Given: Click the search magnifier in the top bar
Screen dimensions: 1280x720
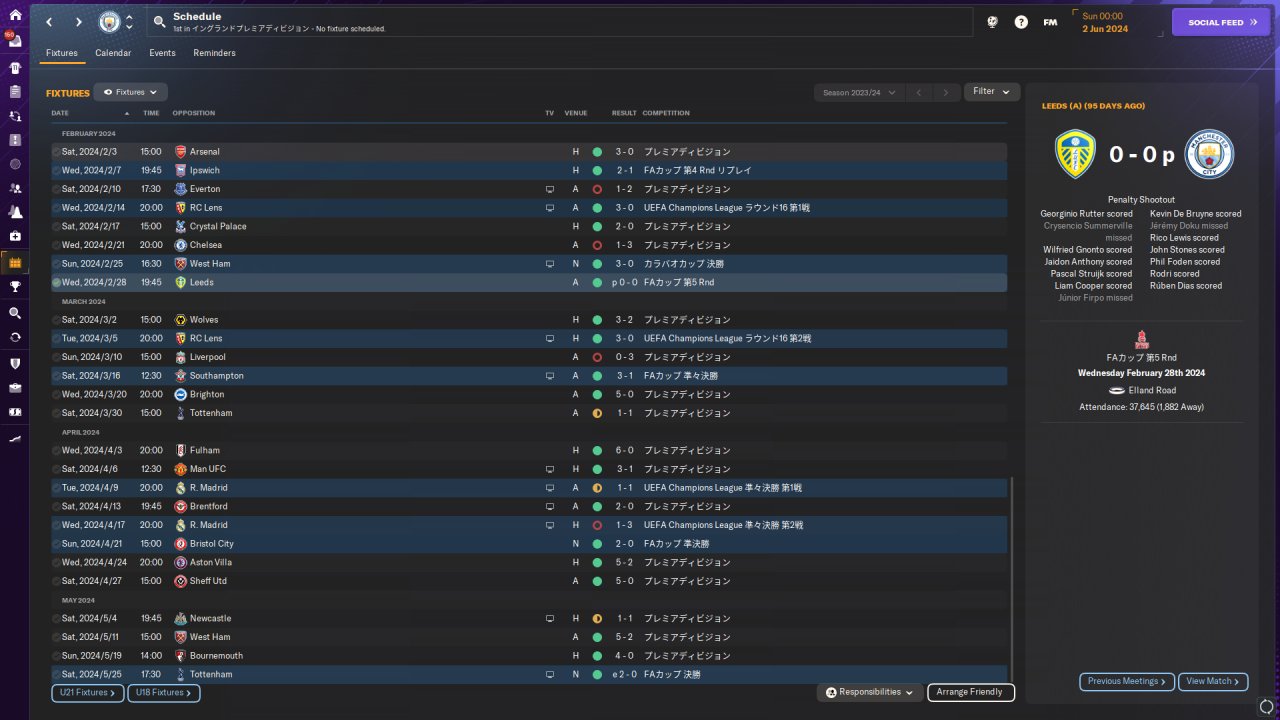Looking at the screenshot, I should (160, 22).
